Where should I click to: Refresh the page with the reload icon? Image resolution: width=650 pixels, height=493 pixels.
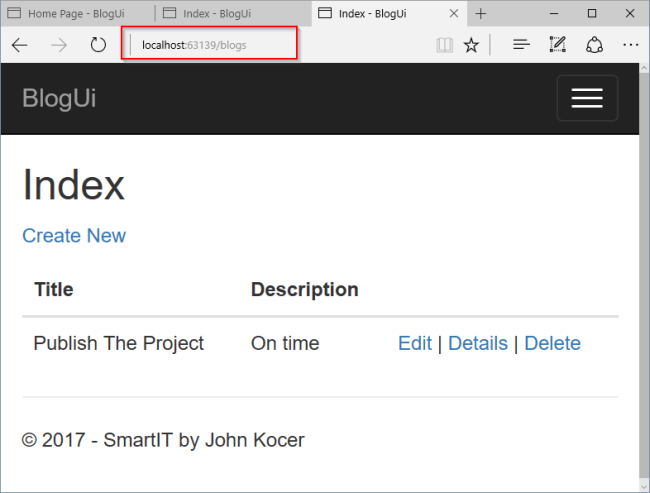(98, 45)
